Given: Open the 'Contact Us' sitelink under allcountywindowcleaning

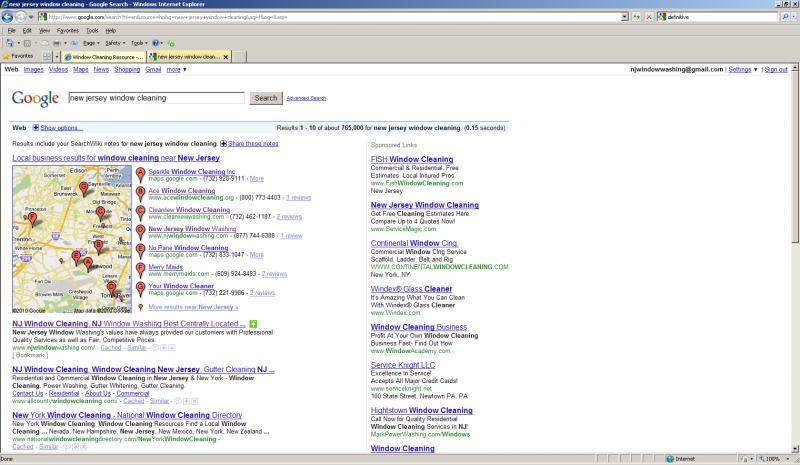Looking at the screenshot, I should (28, 394).
